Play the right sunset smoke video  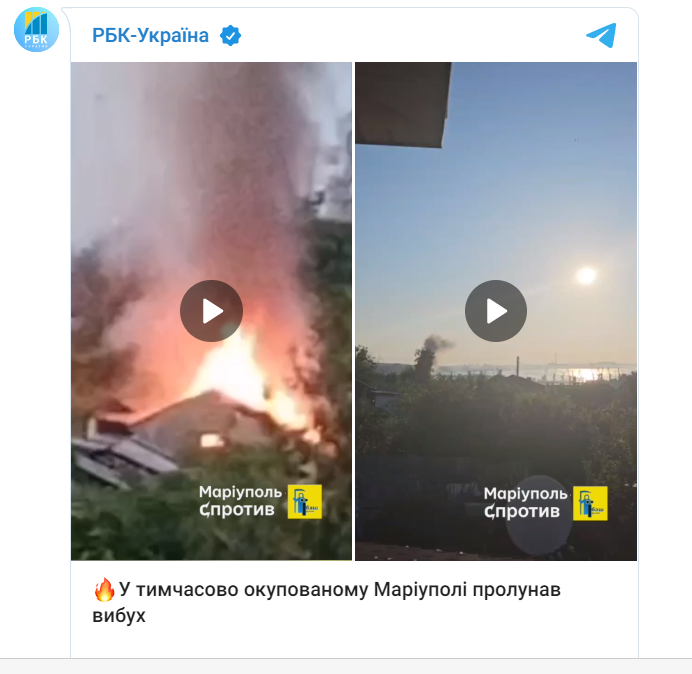(496, 311)
